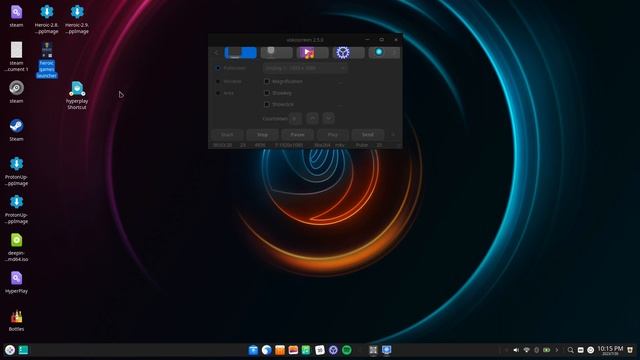The width and height of the screenshot is (640, 360).
Task: Open the gear Settings tab in vokoscreen
Action: pyautogui.click(x=348, y=53)
